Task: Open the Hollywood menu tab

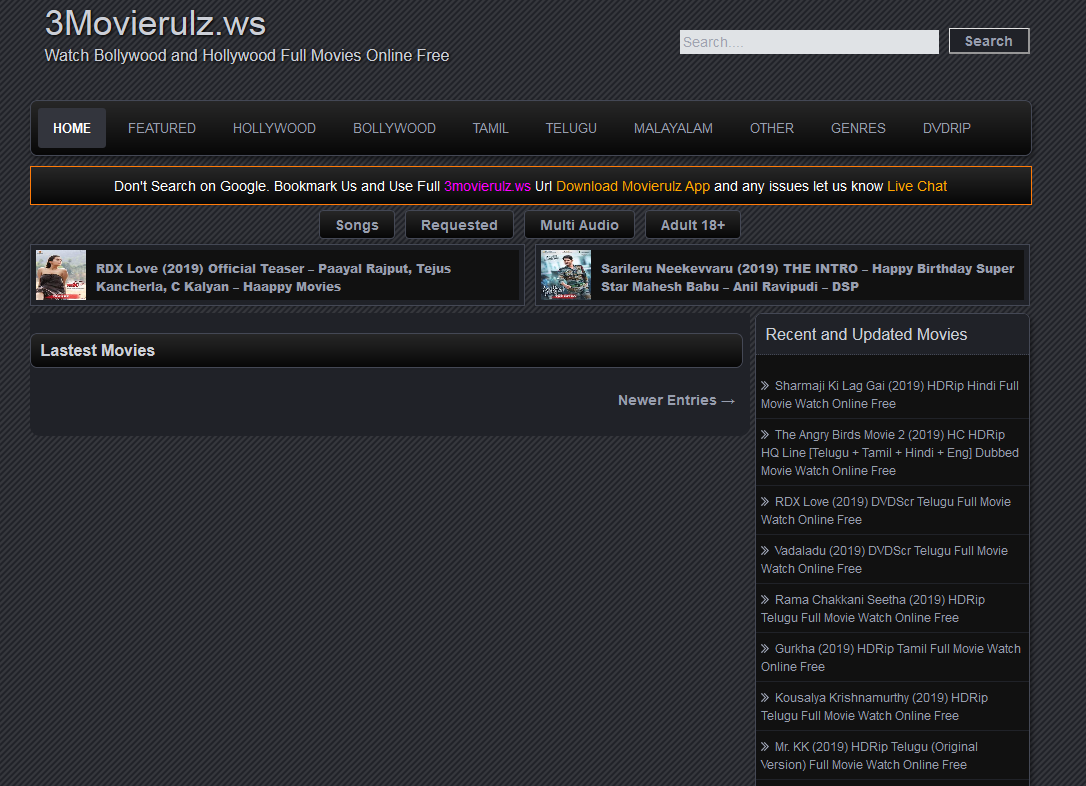Action: point(274,128)
